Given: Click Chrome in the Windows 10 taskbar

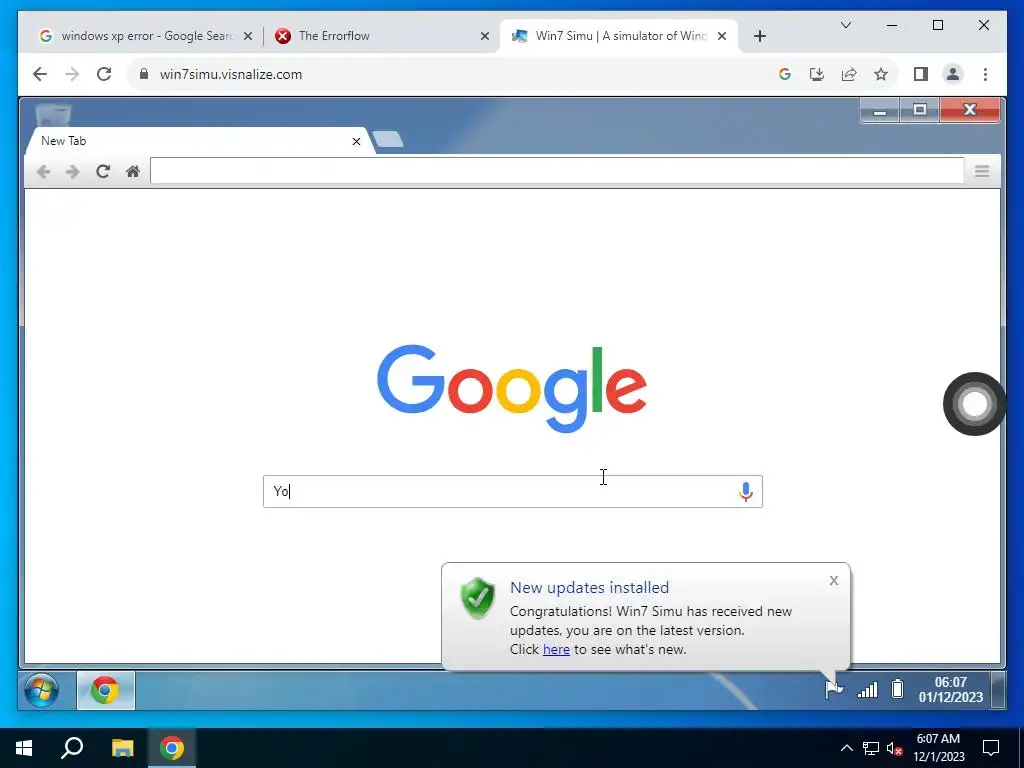Looking at the screenshot, I should [172, 748].
